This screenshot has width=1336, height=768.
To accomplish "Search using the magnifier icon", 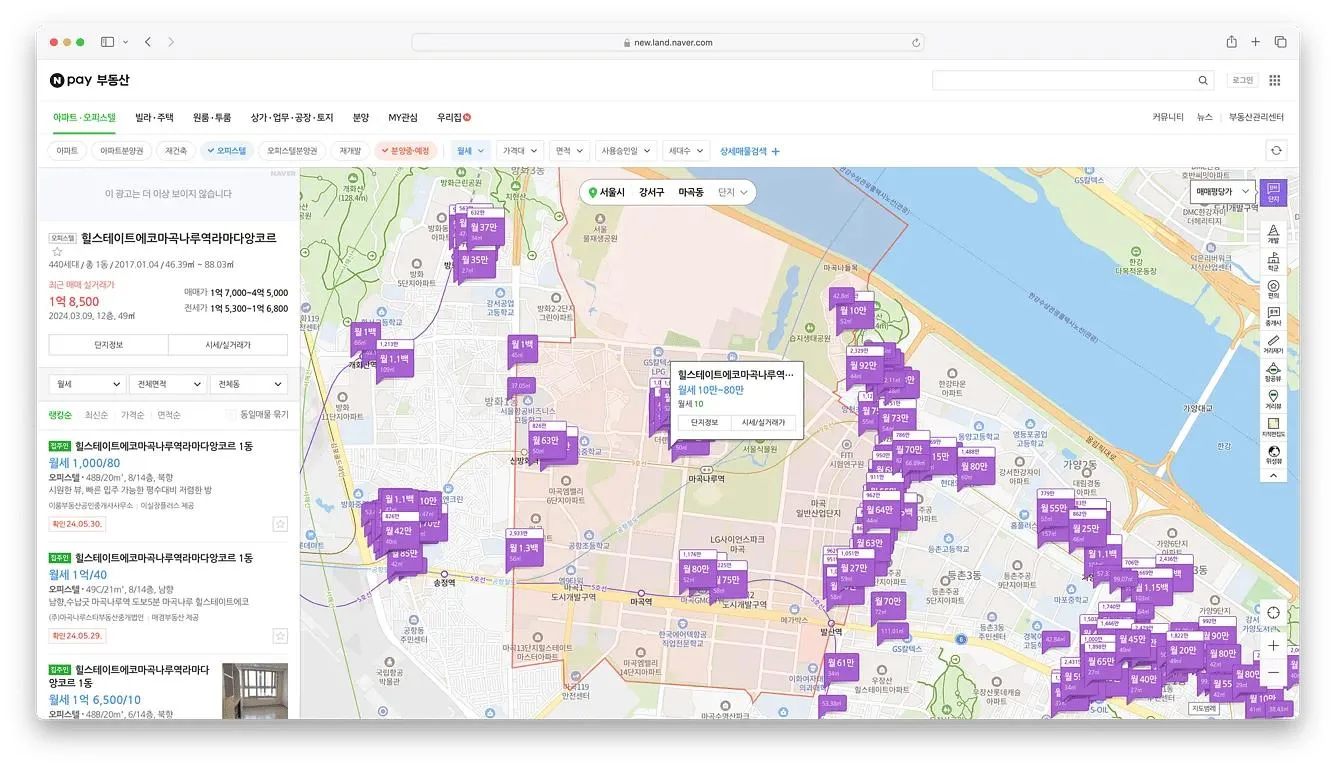I will (1203, 81).
